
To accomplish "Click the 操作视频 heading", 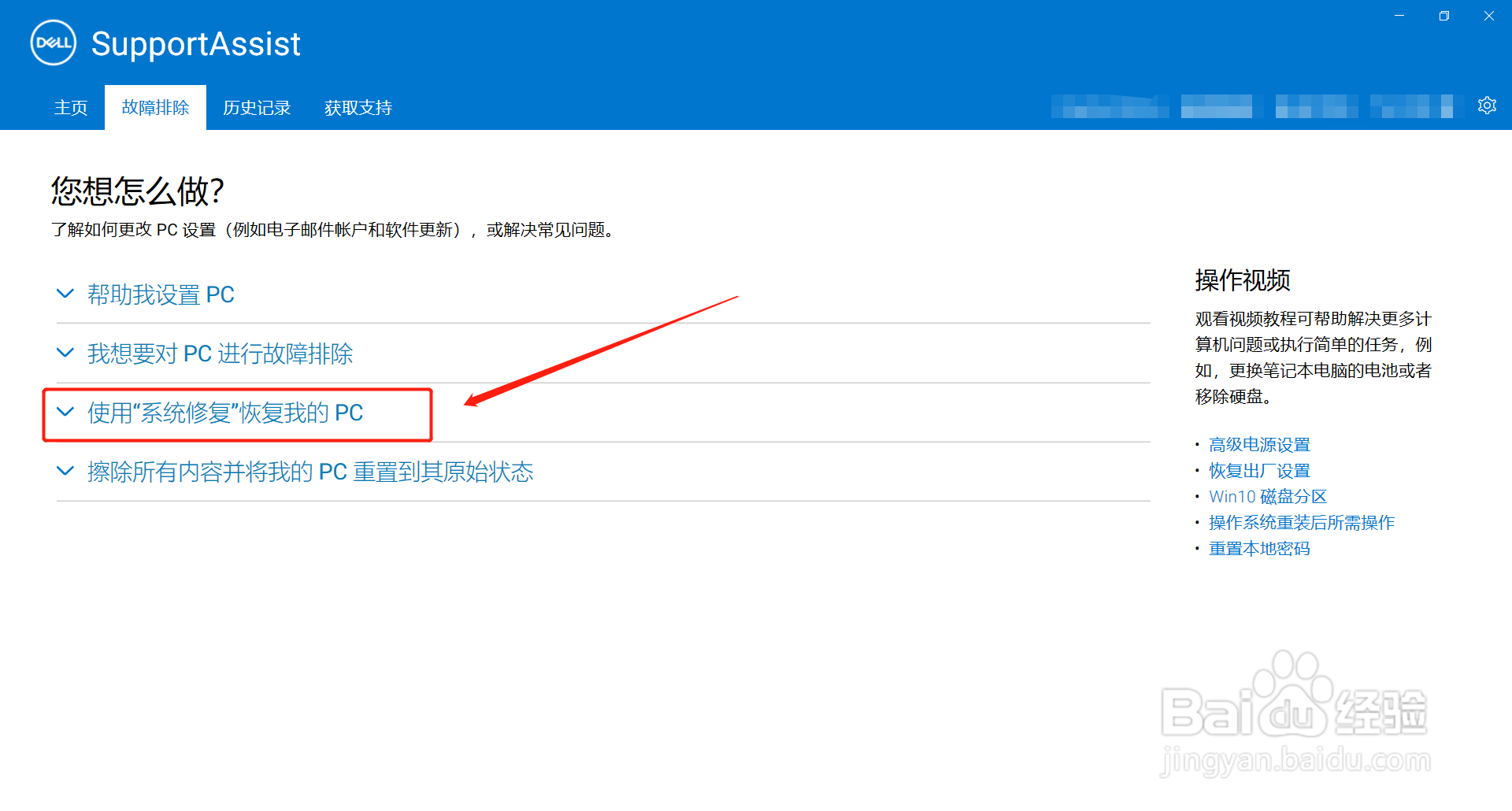I will click(1243, 280).
